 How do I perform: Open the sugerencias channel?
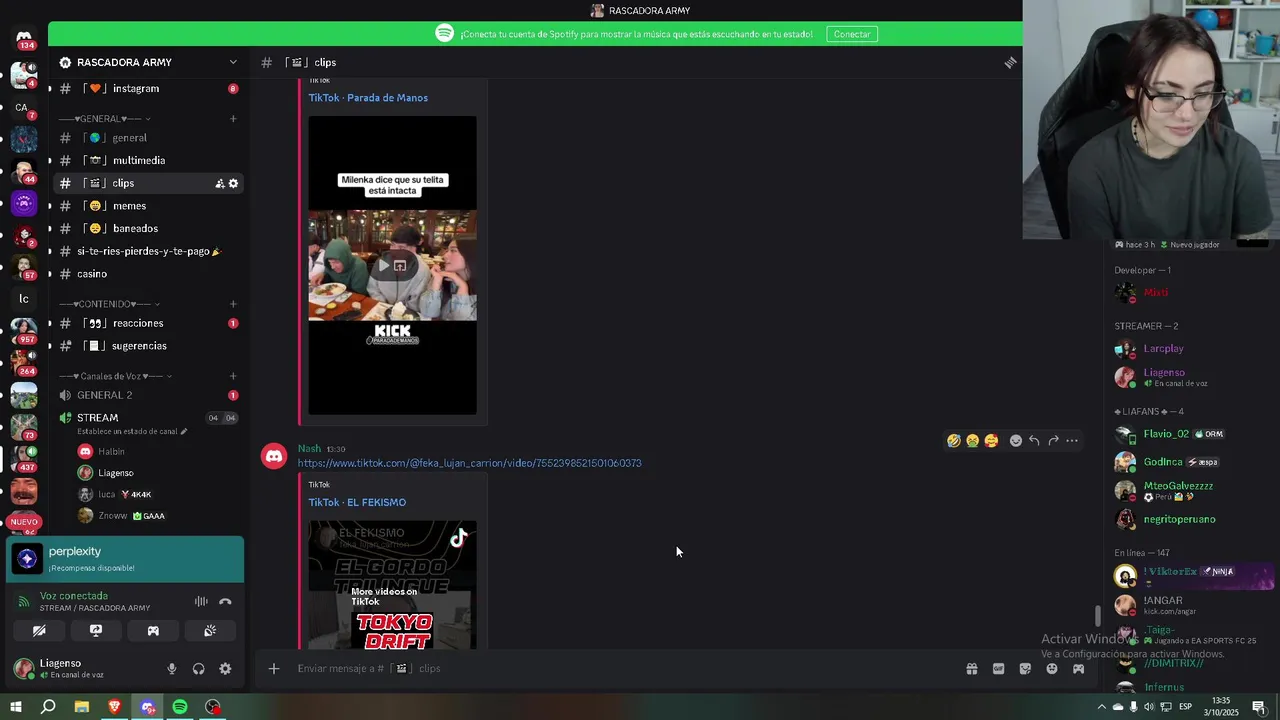[x=148, y=346]
